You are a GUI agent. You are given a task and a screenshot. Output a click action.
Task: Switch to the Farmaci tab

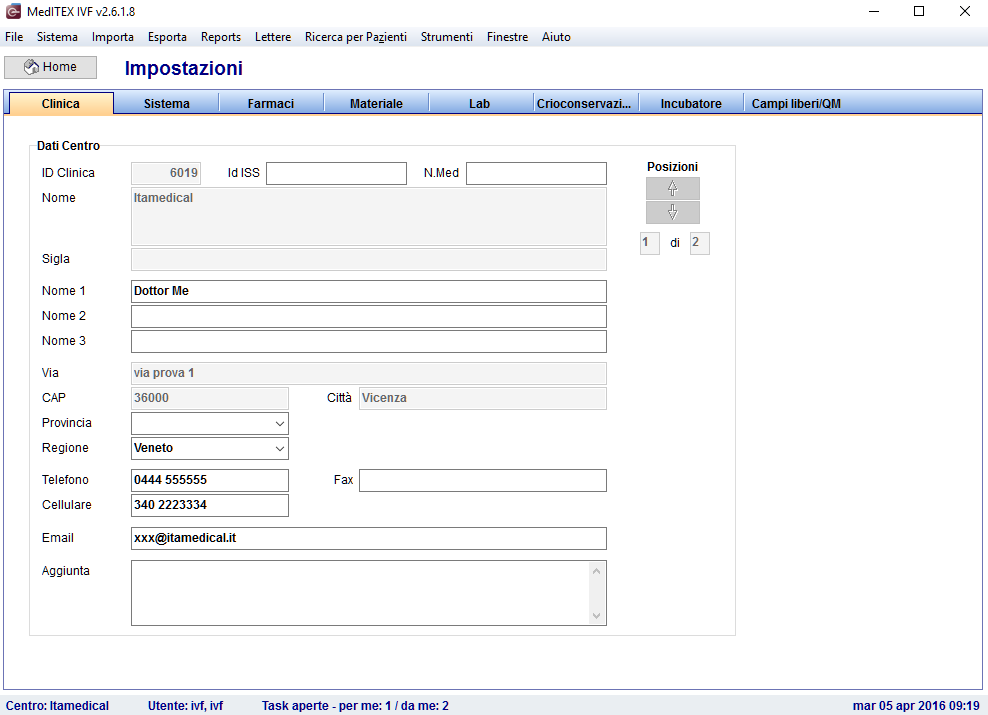[271, 103]
